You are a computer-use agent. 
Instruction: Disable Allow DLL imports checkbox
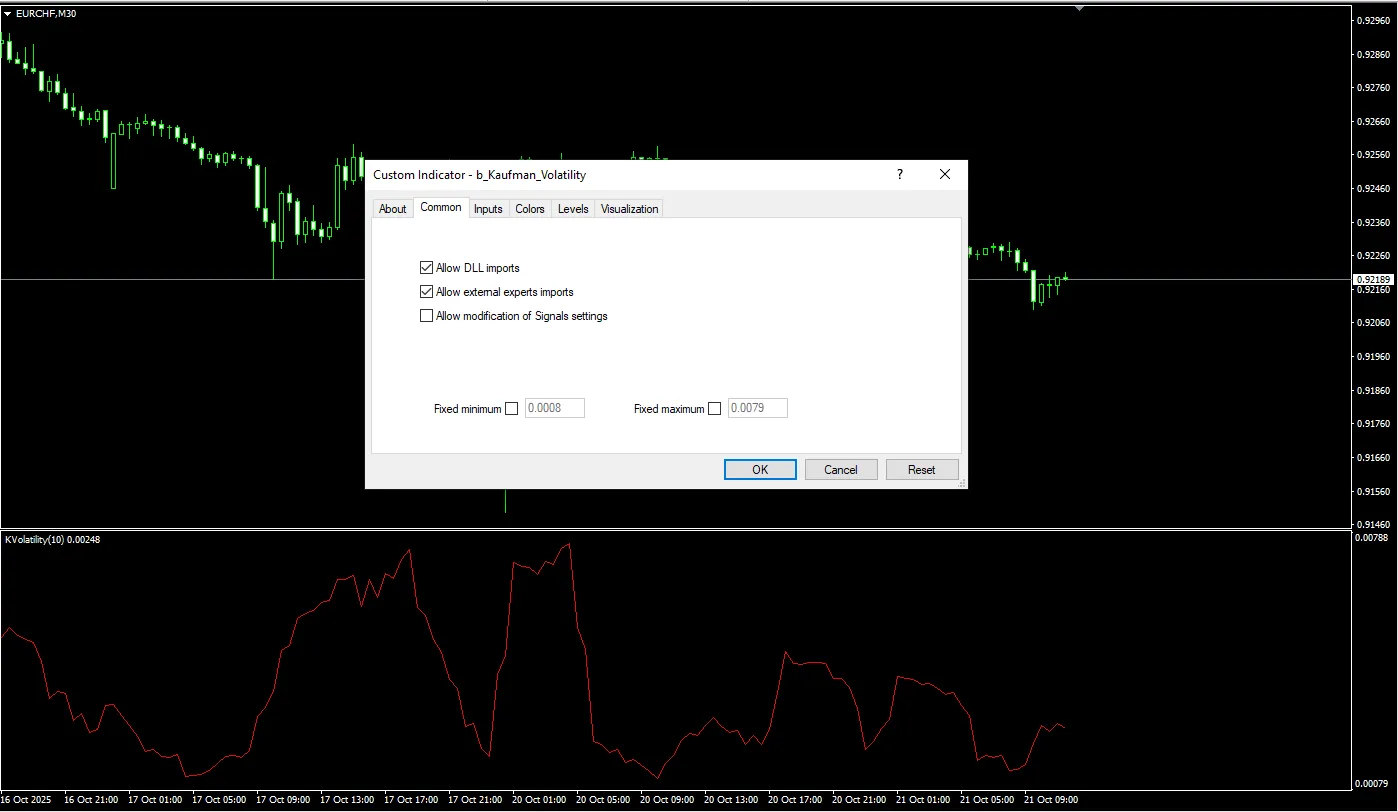427,268
